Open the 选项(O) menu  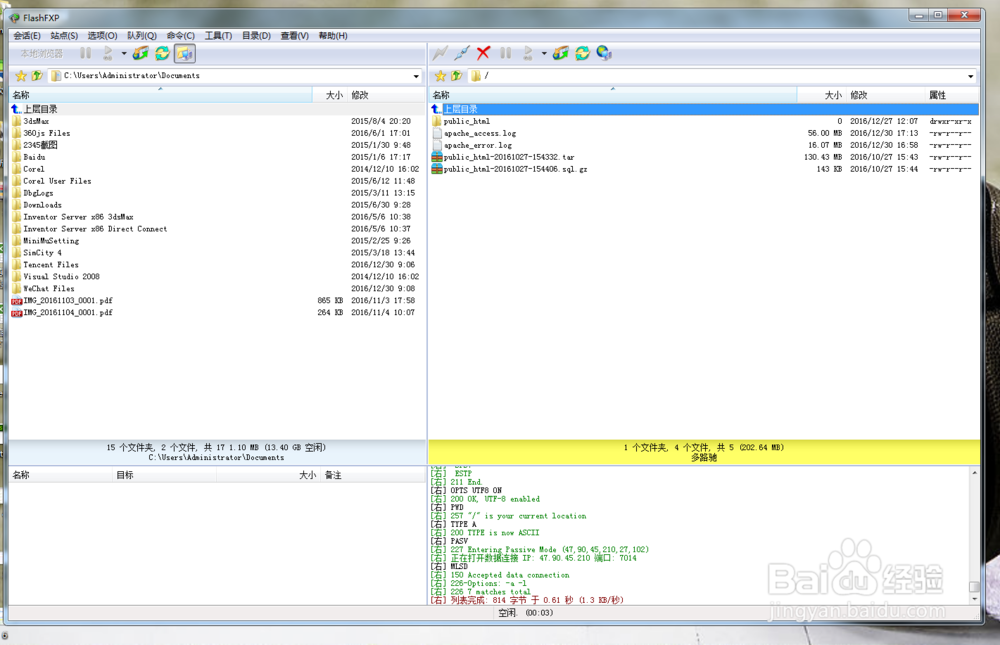click(x=102, y=36)
